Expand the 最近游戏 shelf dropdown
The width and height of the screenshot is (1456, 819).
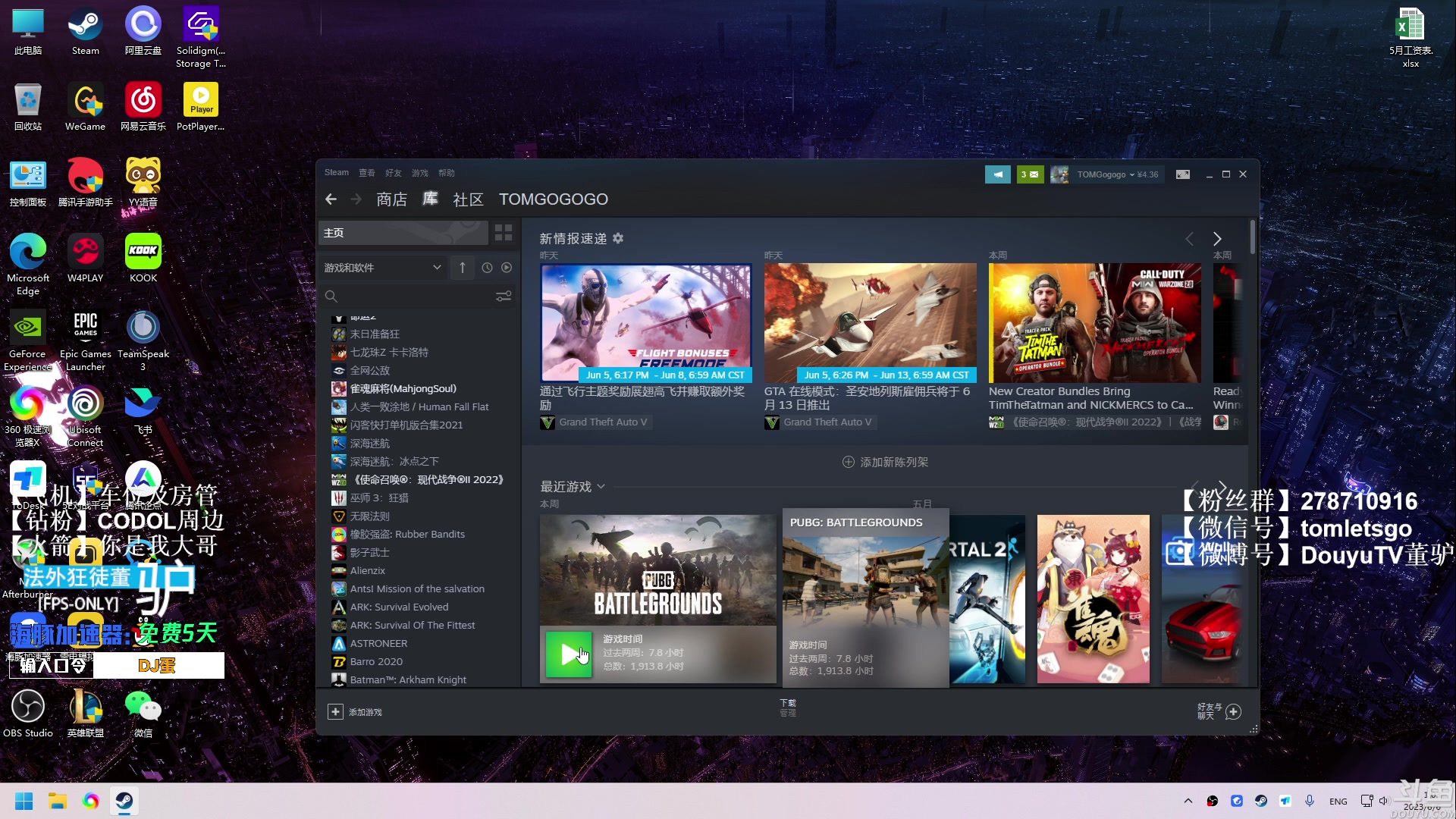pyautogui.click(x=601, y=486)
